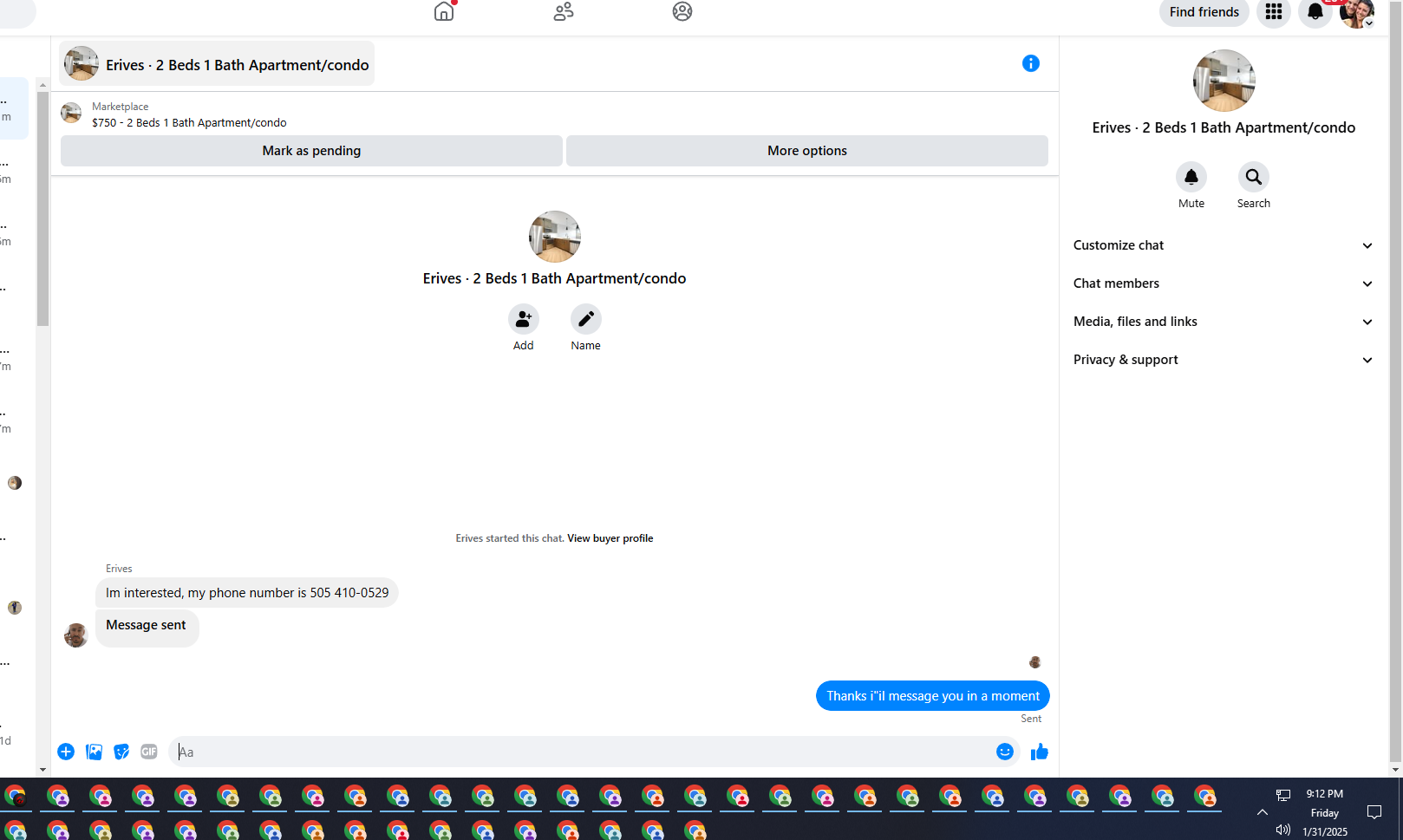Expand Customize chat section
Screen dimensions: 1403x840
(1224, 245)
